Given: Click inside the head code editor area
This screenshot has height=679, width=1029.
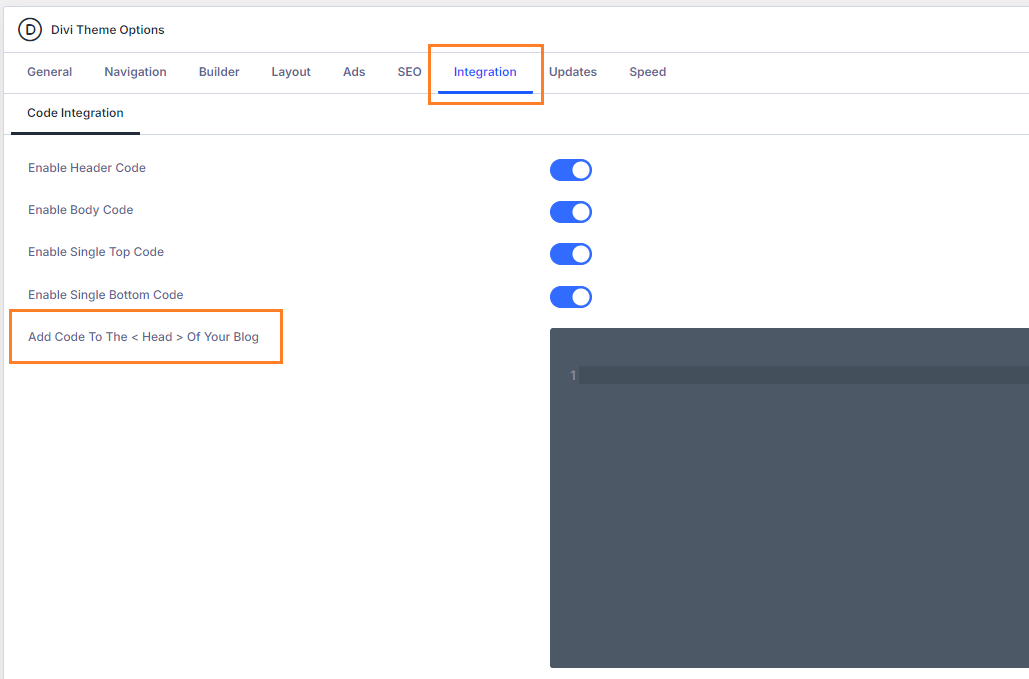Looking at the screenshot, I should (x=789, y=498).
